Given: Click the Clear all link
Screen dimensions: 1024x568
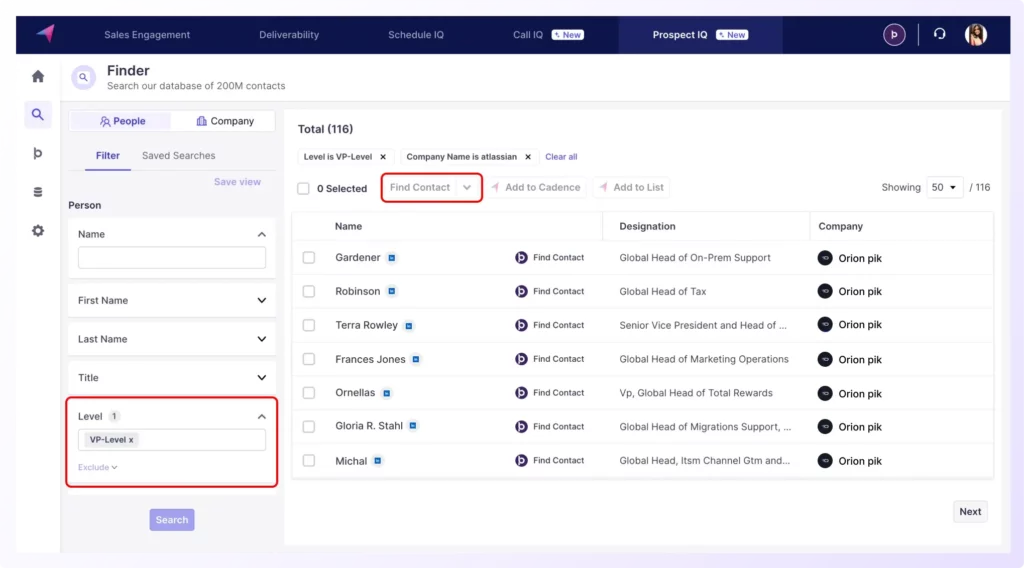Looking at the screenshot, I should pos(561,157).
